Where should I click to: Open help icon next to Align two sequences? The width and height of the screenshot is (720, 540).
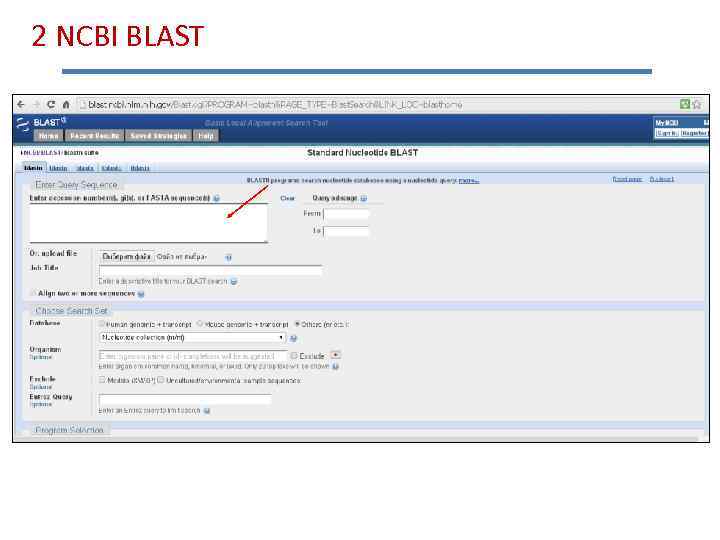(141, 294)
